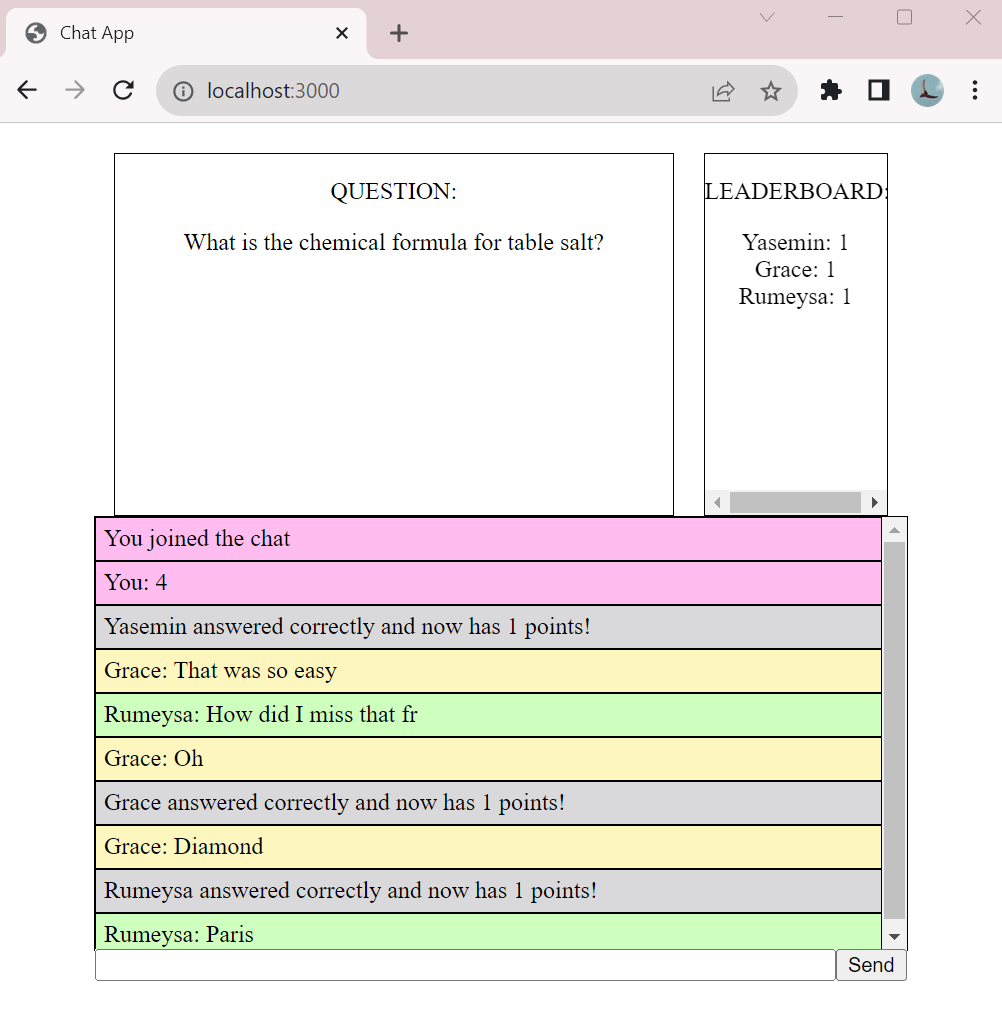This screenshot has height=1018, width=1002.
Task: Open the Chrome three-dot menu
Action: tap(975, 90)
